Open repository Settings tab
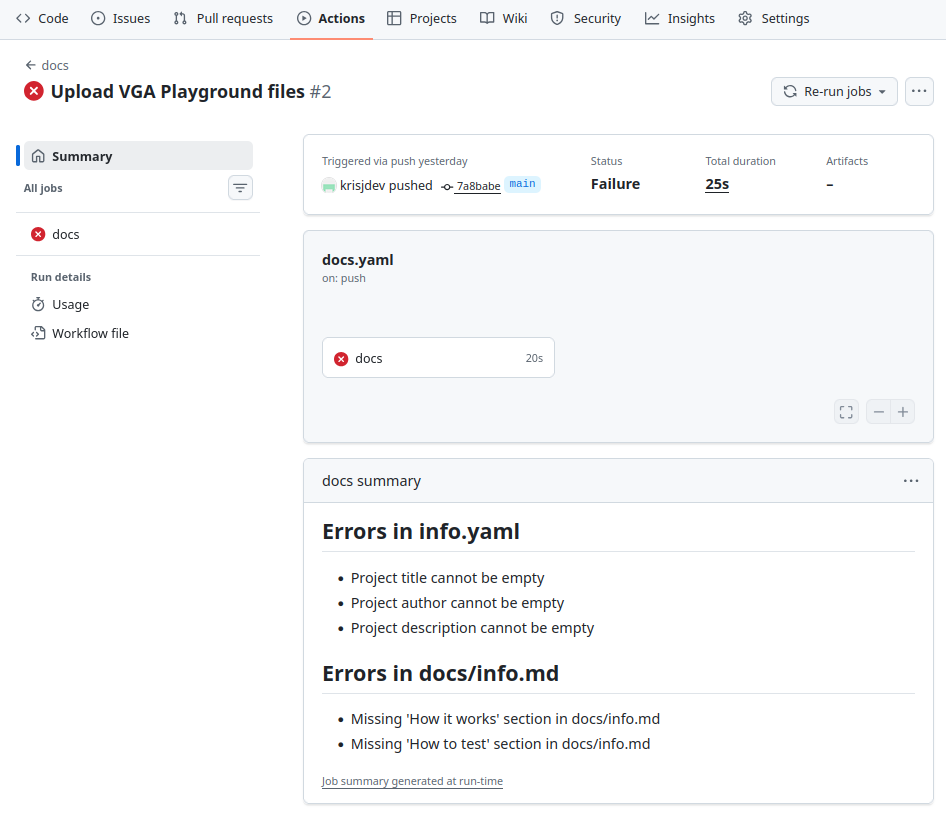The height and width of the screenshot is (814, 946). click(773, 18)
